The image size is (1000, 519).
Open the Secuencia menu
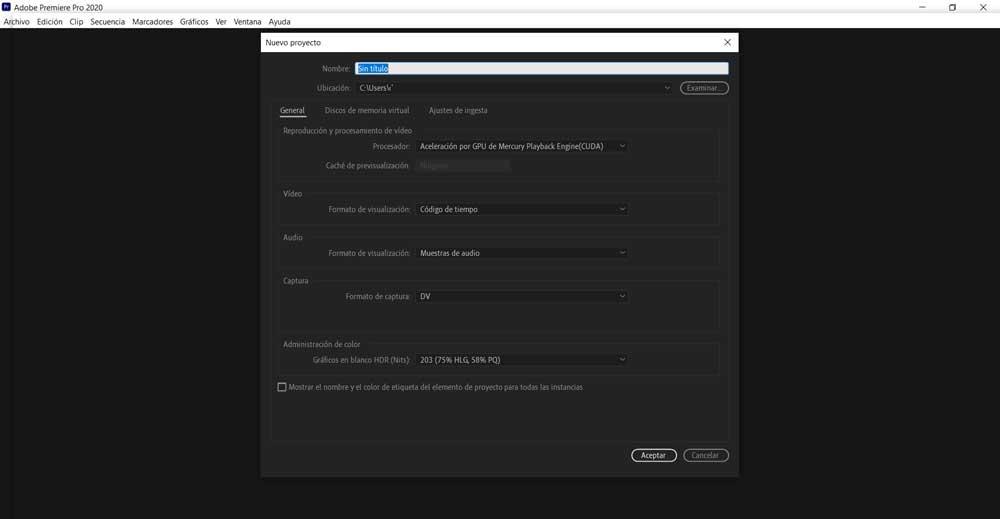pyautogui.click(x=108, y=22)
